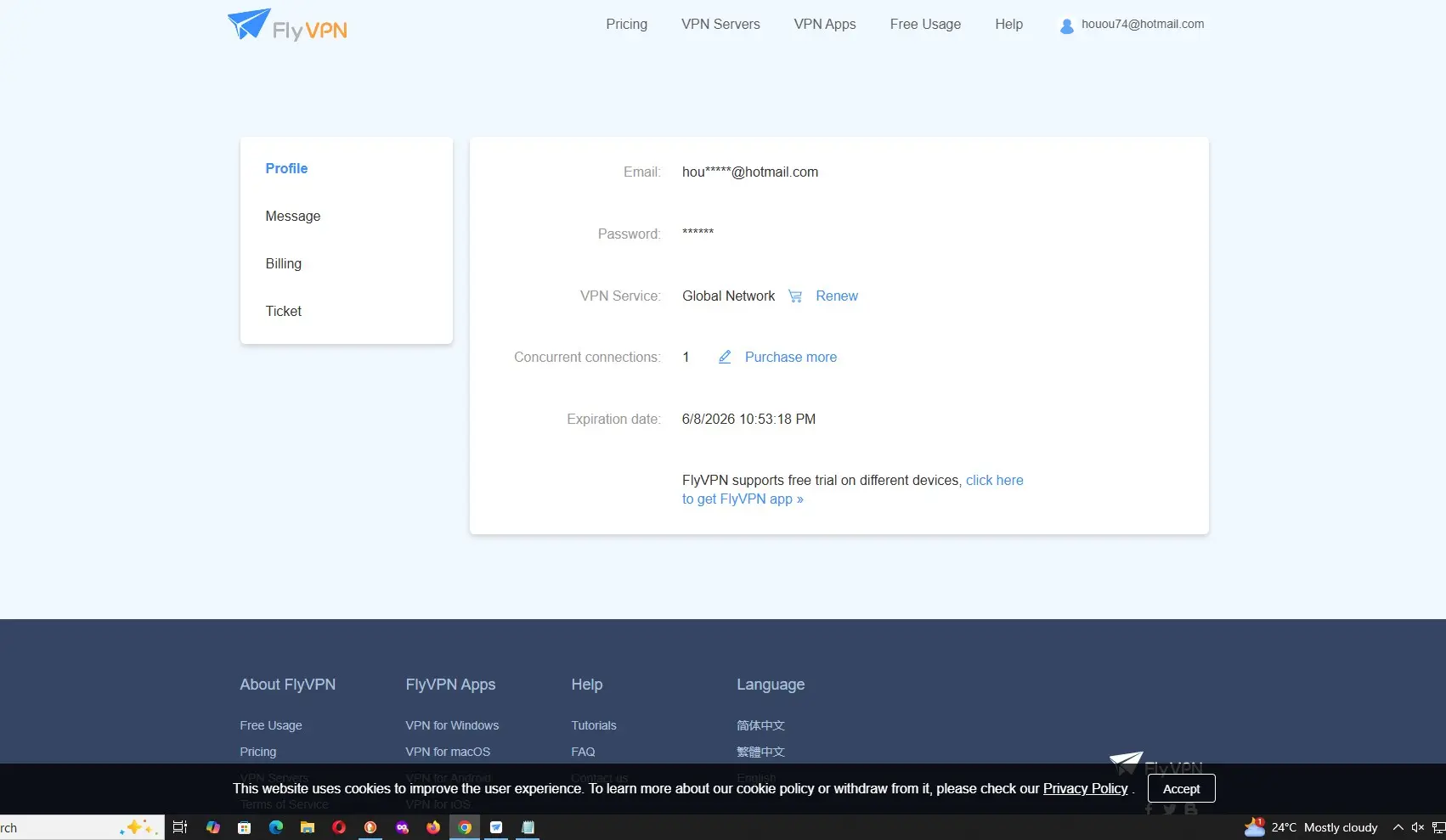Viewport: 1446px width, 840px height.
Task: Click the Purchase more connections link
Action: [x=791, y=358]
